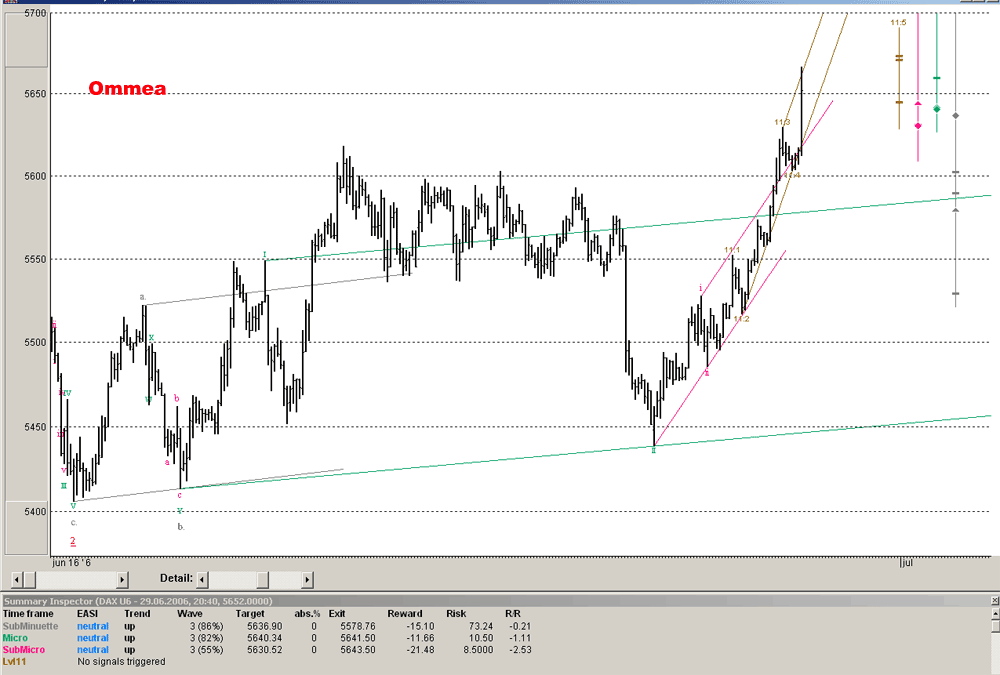This screenshot has height=675, width=1000.
Task: Click Micro target value 5640.34
Action: 265,638
